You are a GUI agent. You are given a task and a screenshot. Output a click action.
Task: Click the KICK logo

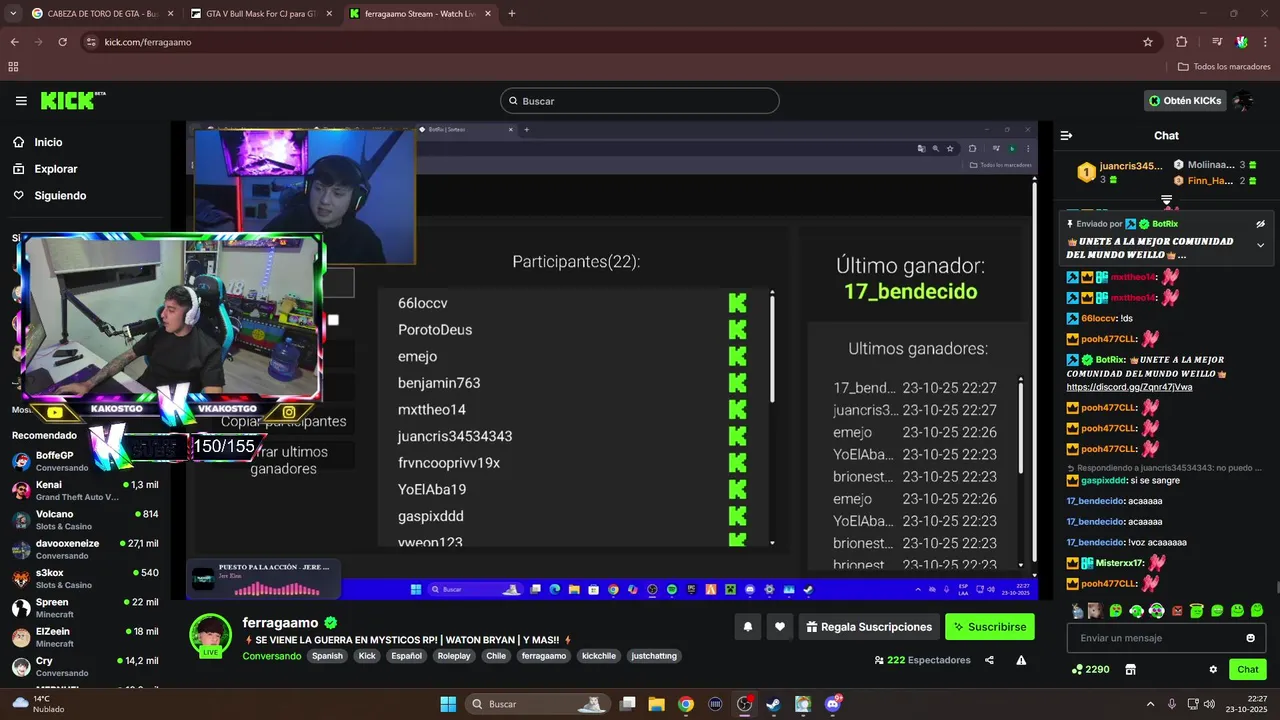click(x=72, y=100)
